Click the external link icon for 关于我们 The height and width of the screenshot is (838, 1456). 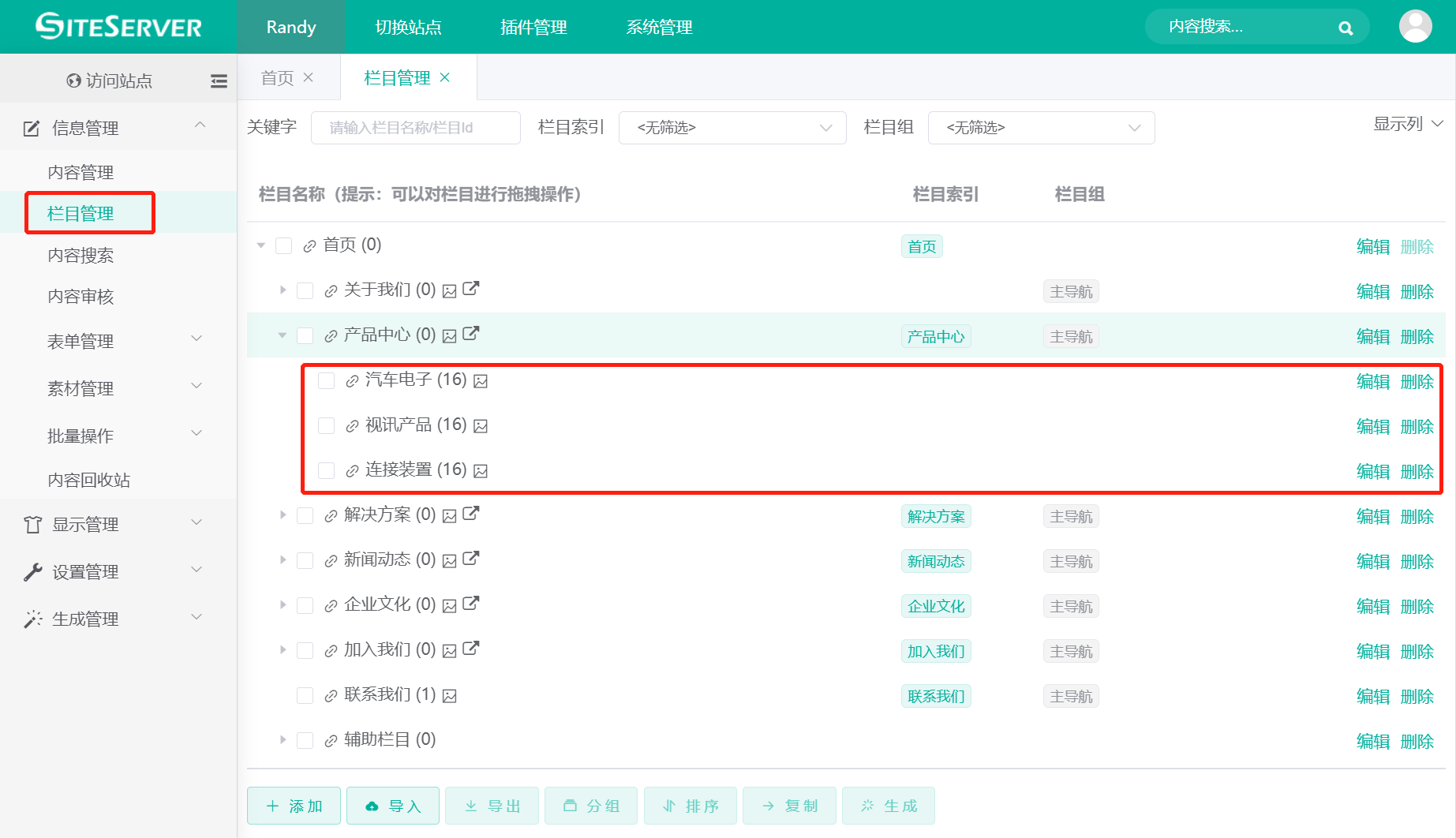(470, 289)
